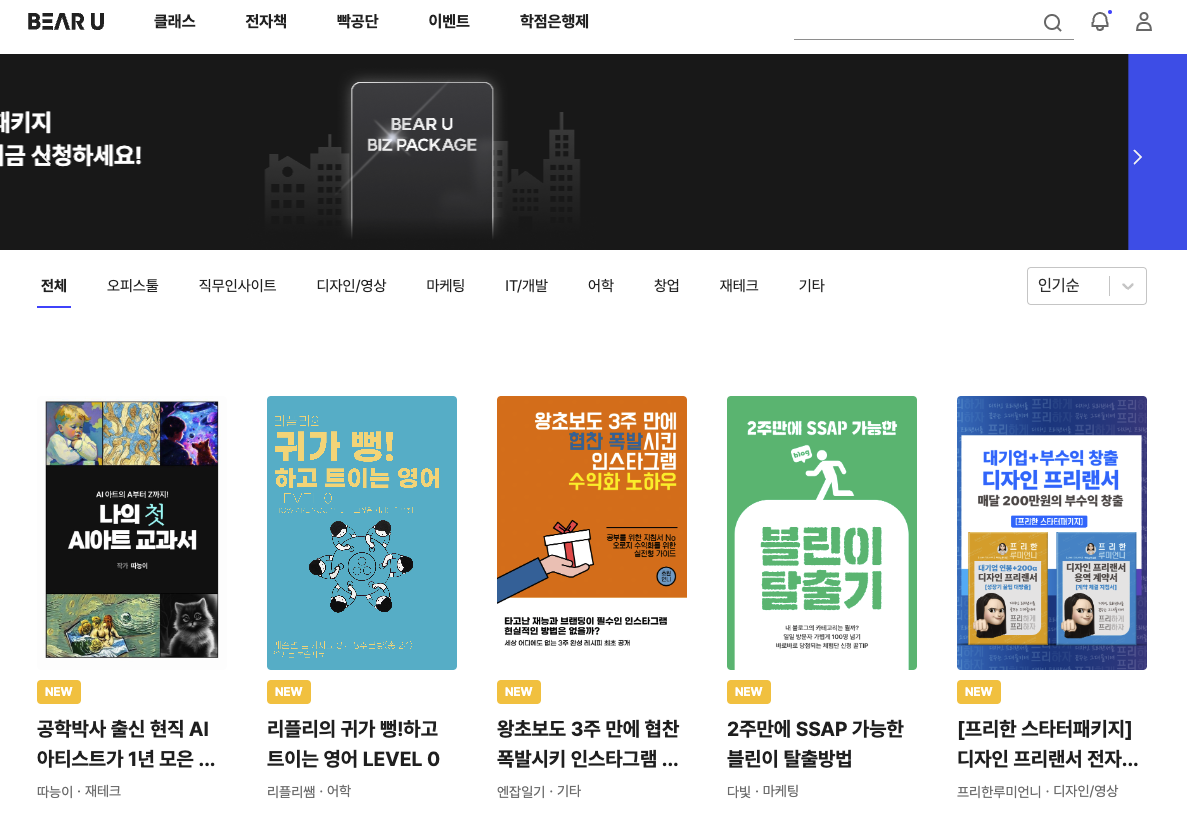1187x824 pixels.
Task: Open the account profile icon
Action: coord(1143,21)
